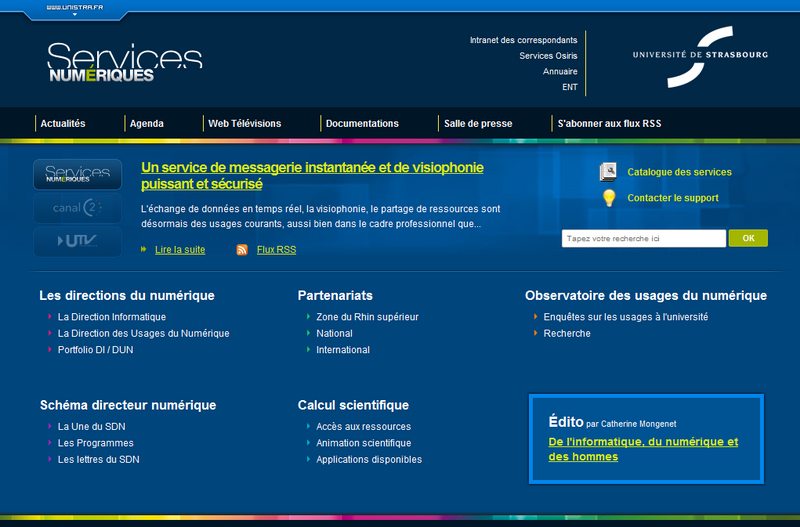Click S'abonner aux flux RSS
The height and width of the screenshot is (527, 800).
point(609,124)
